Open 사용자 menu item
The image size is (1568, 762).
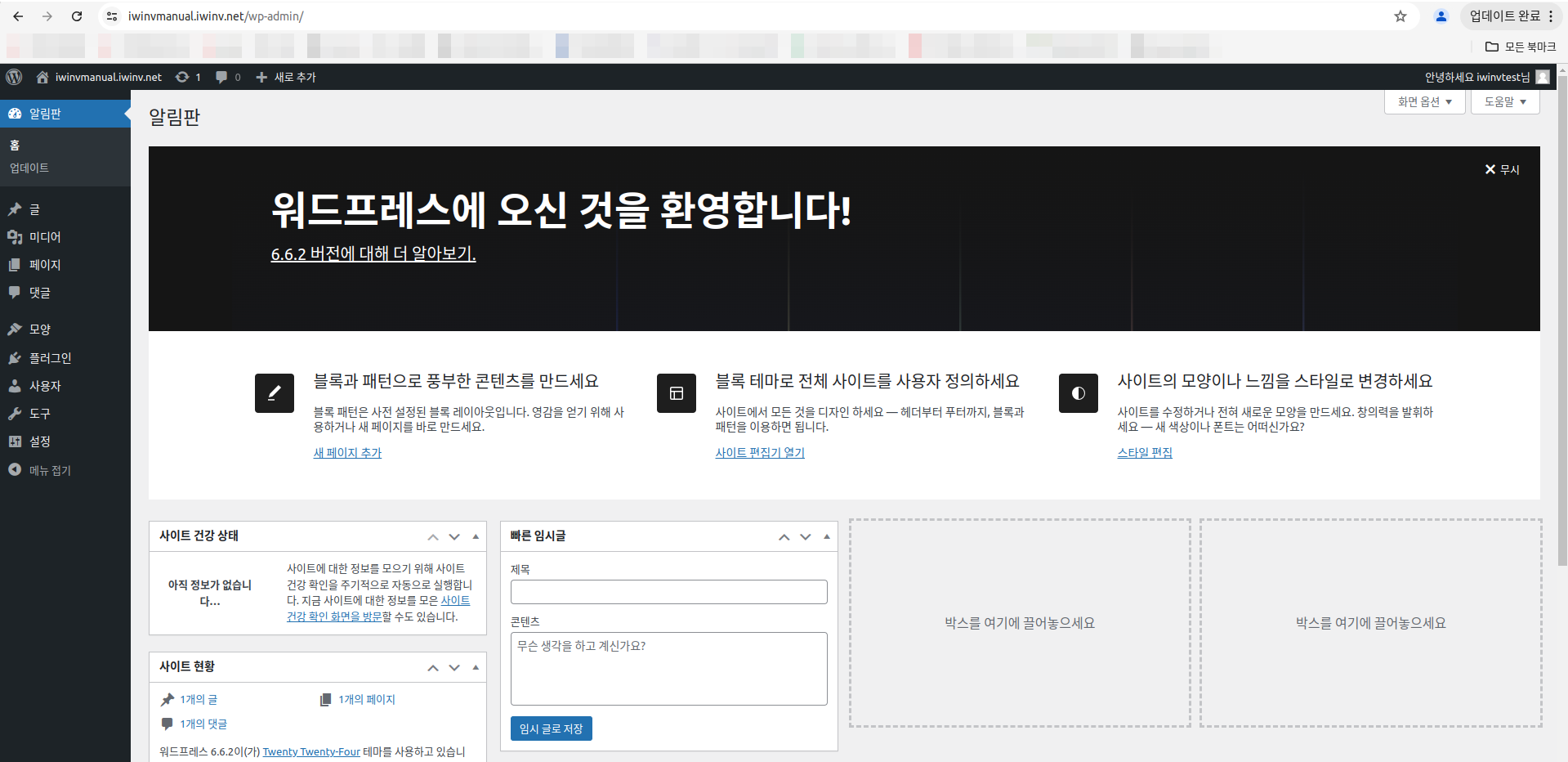(x=65, y=386)
